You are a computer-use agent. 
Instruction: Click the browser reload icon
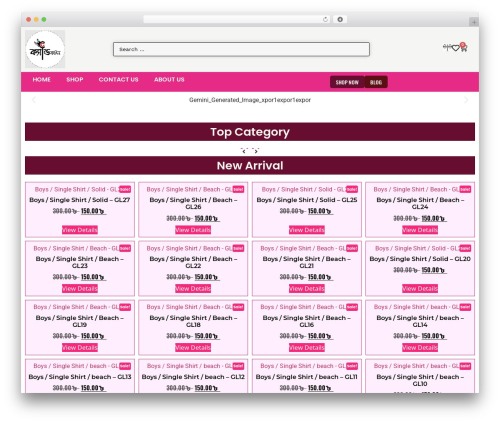[325, 20]
